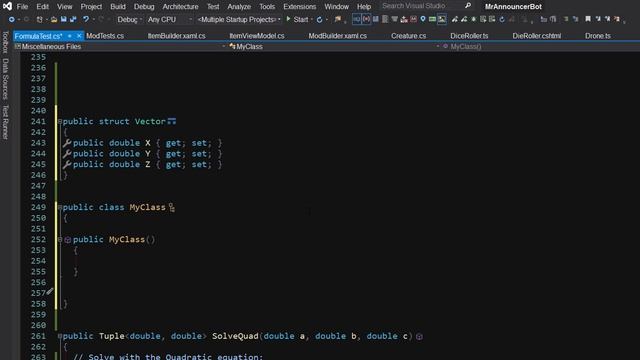Open the Data Sources side panel
This screenshot has width=640, height=360.
[5, 79]
